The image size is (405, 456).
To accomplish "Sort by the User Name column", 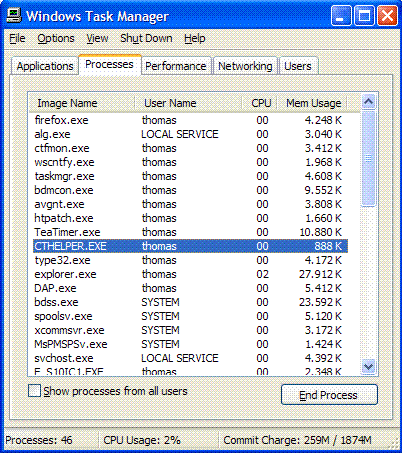I will pos(189,103).
